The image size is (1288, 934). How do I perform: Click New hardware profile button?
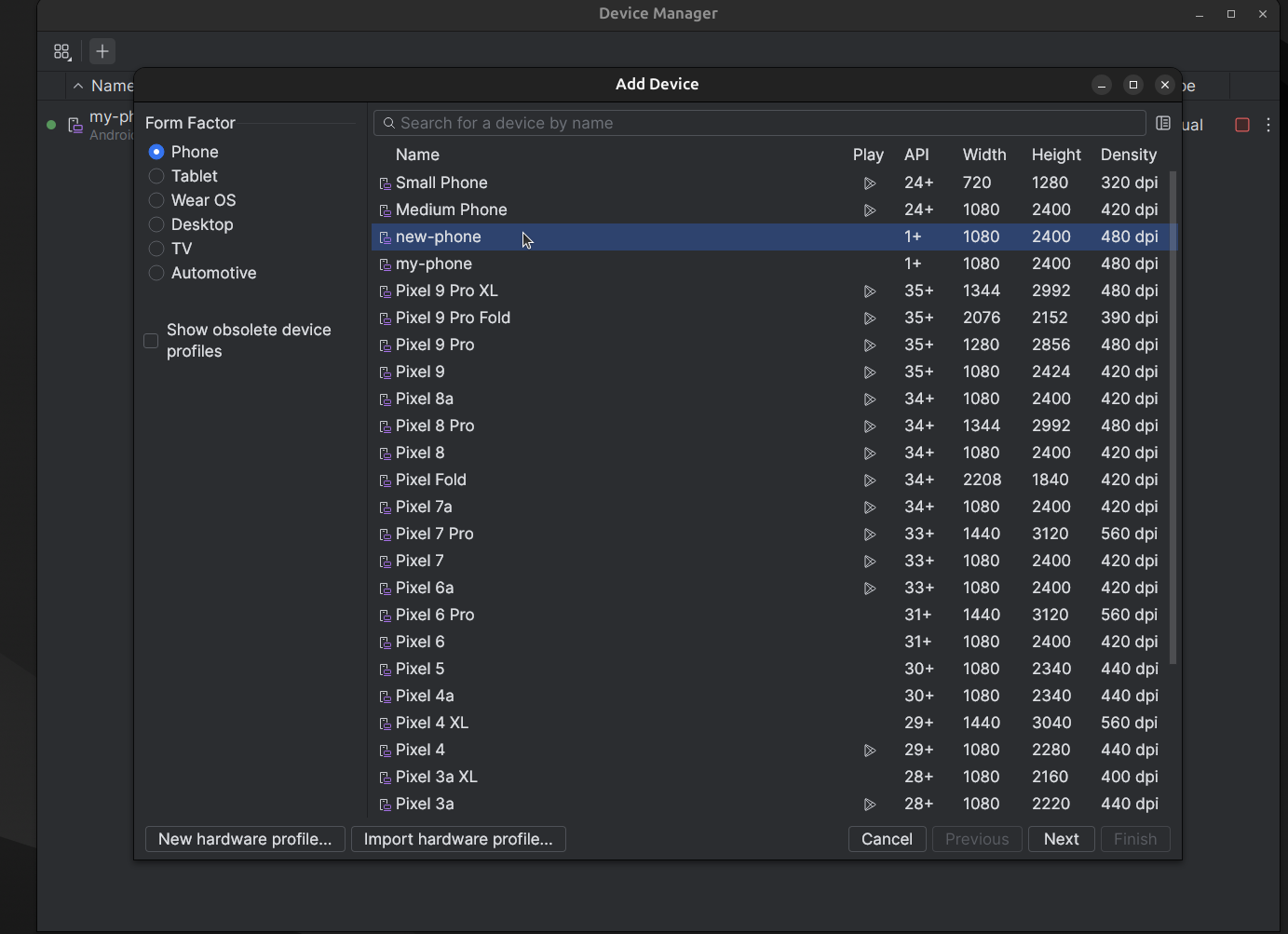pos(245,839)
